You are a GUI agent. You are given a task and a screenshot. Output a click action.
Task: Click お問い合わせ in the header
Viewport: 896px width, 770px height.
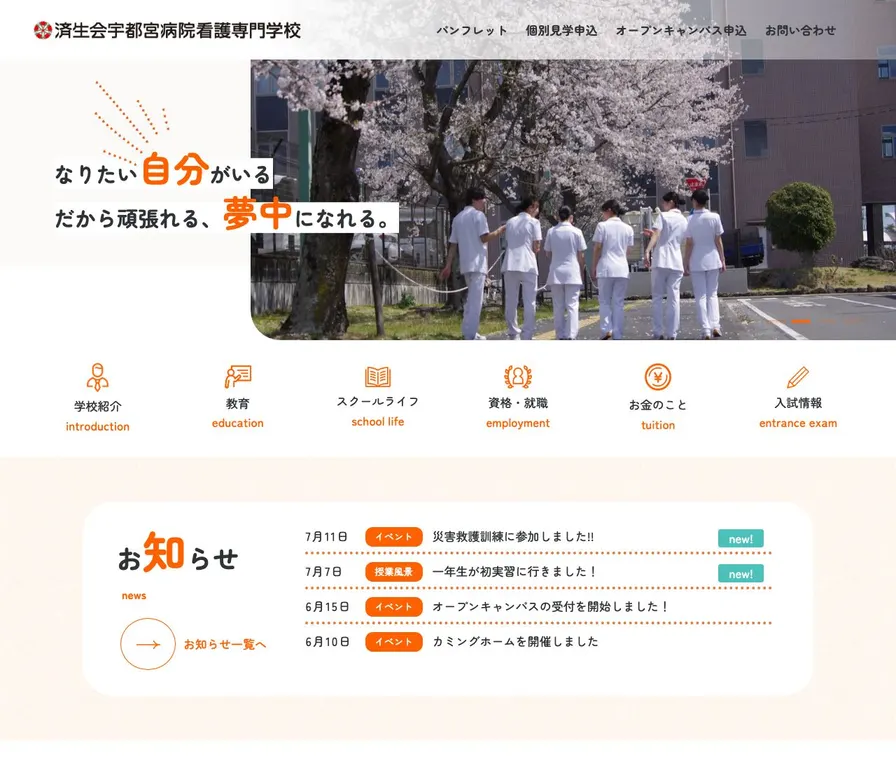click(801, 31)
